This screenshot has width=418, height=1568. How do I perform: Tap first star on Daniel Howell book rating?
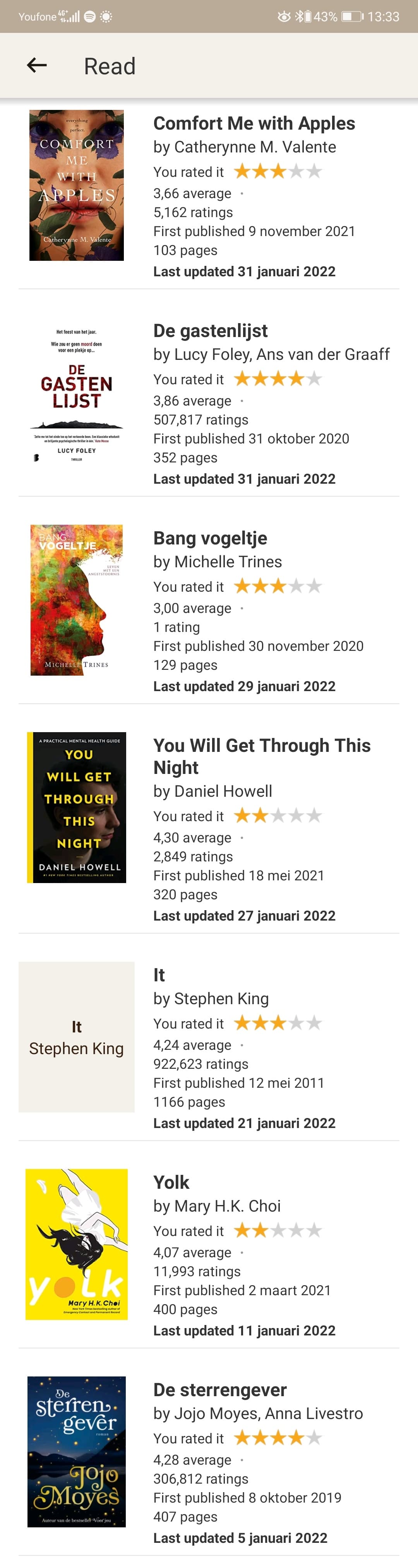(242, 815)
